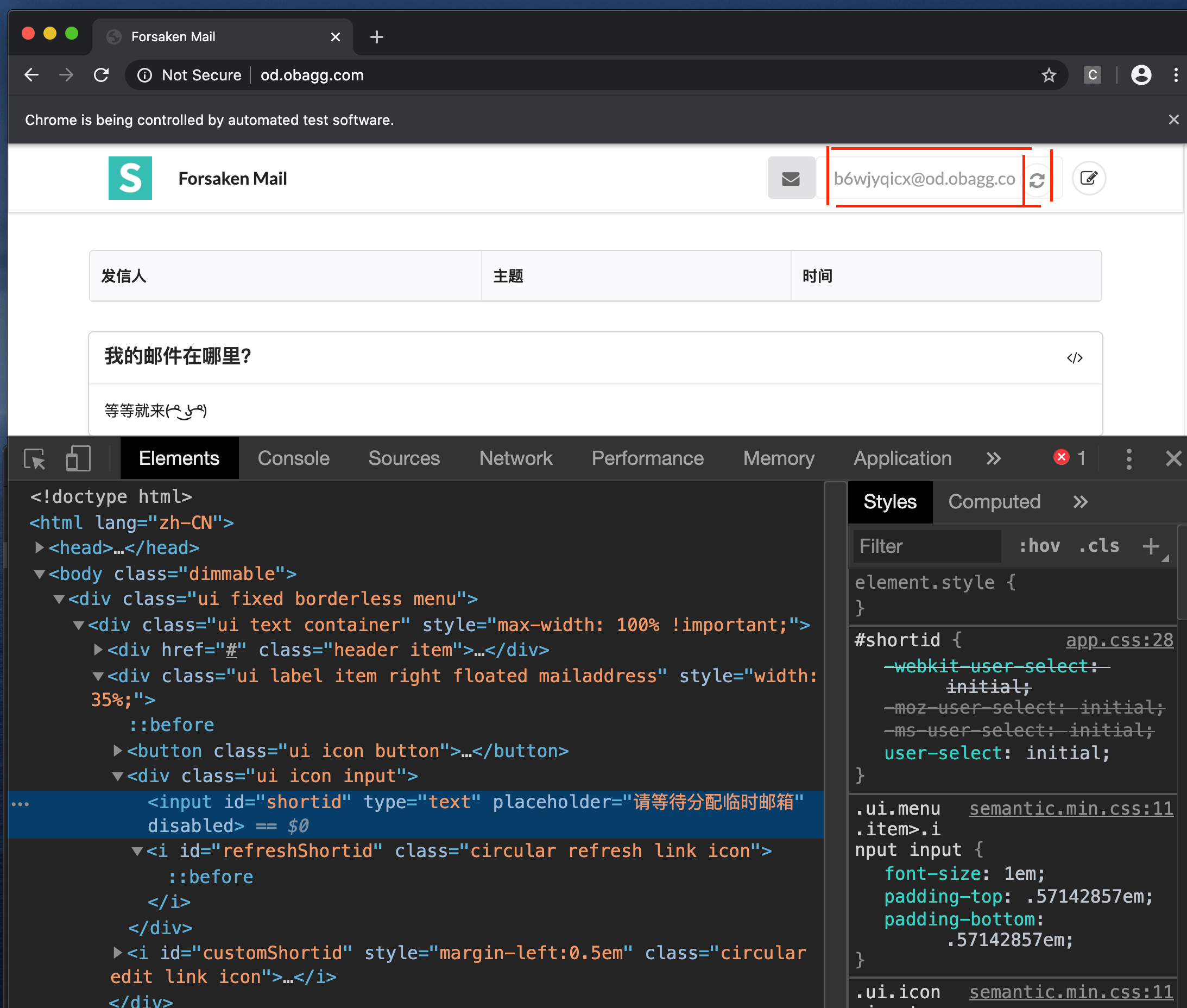
Task: Click the </> code icon on the mail row
Action: point(1075,358)
